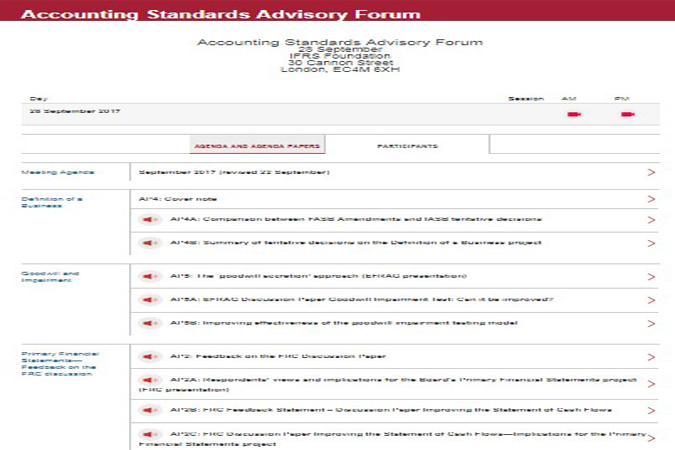Click the London, EC4M 6XH address text
The height and width of the screenshot is (450, 675).
click(x=340, y=69)
